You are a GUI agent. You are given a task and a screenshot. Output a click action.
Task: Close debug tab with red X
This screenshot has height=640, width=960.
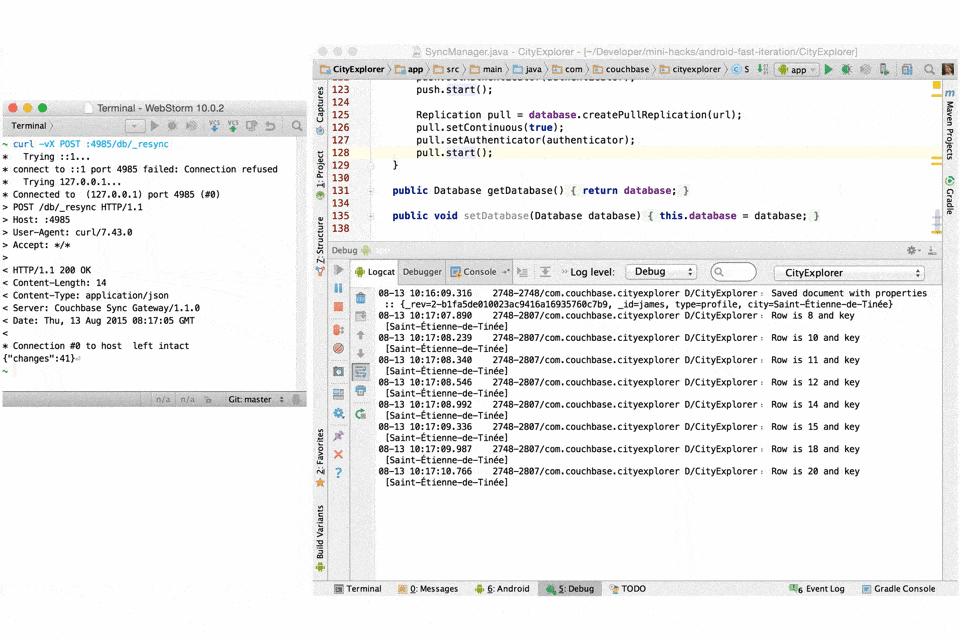(339, 454)
